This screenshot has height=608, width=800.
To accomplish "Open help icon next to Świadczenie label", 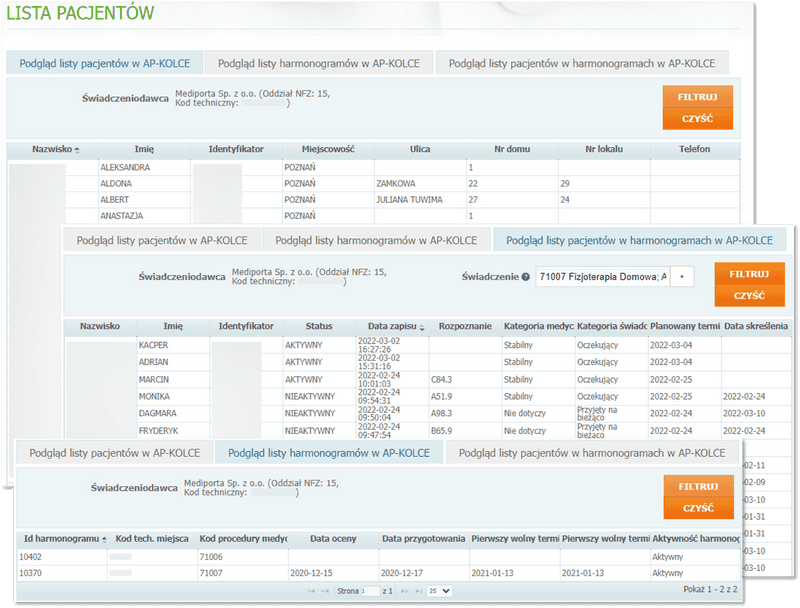I will (x=526, y=277).
